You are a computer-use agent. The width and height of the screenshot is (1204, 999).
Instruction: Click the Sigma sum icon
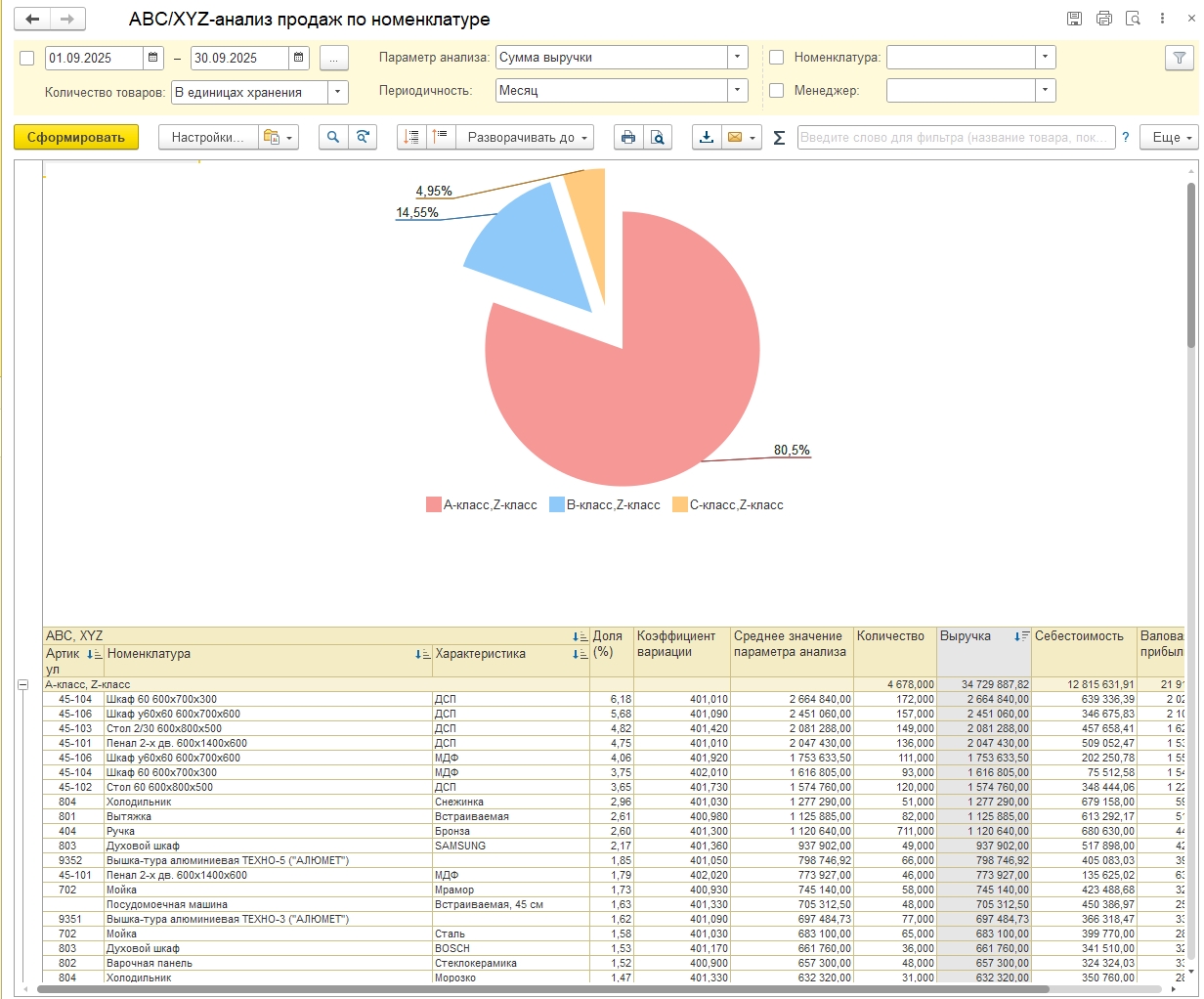tap(779, 138)
